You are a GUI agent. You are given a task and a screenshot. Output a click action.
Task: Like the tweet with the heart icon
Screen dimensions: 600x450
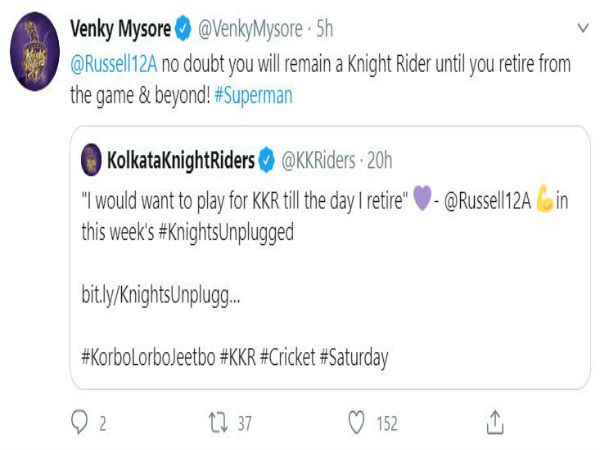coord(356,422)
